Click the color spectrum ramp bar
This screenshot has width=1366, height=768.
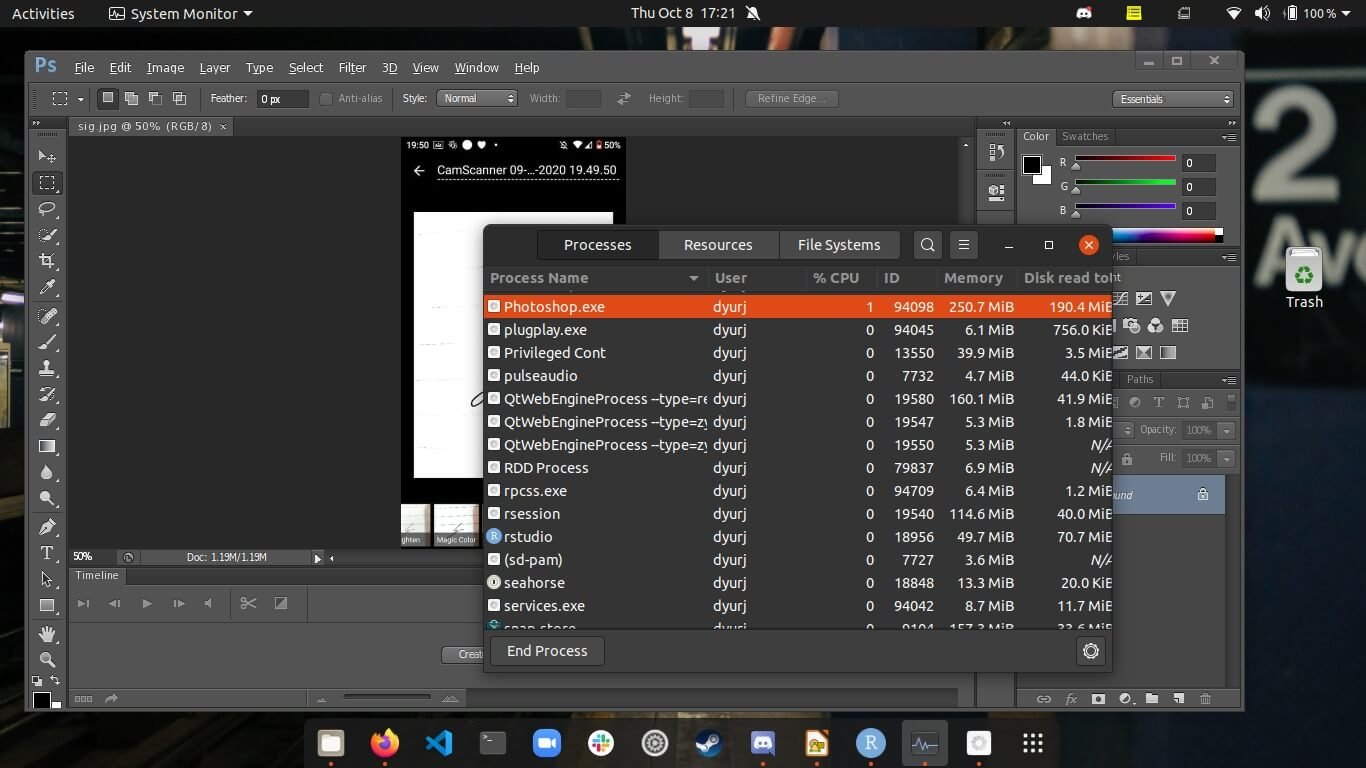(1168, 236)
